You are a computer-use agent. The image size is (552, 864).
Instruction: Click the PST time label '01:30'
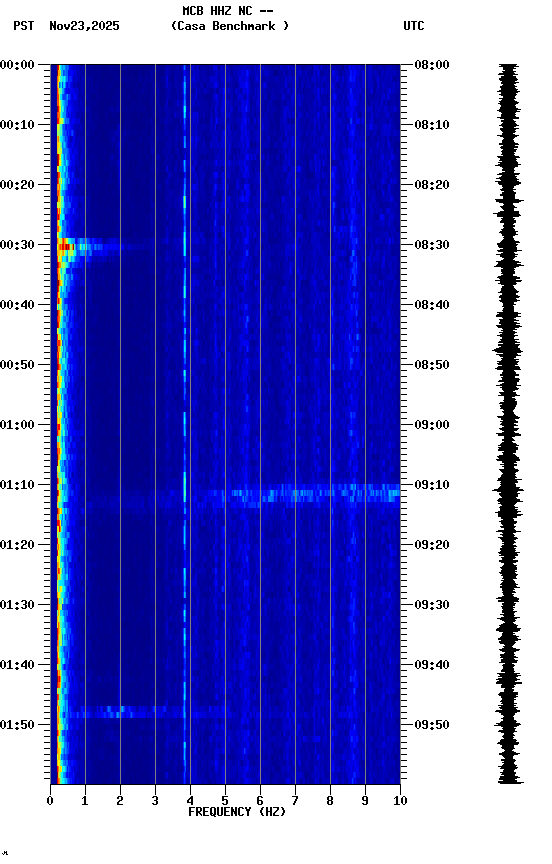(x=17, y=605)
